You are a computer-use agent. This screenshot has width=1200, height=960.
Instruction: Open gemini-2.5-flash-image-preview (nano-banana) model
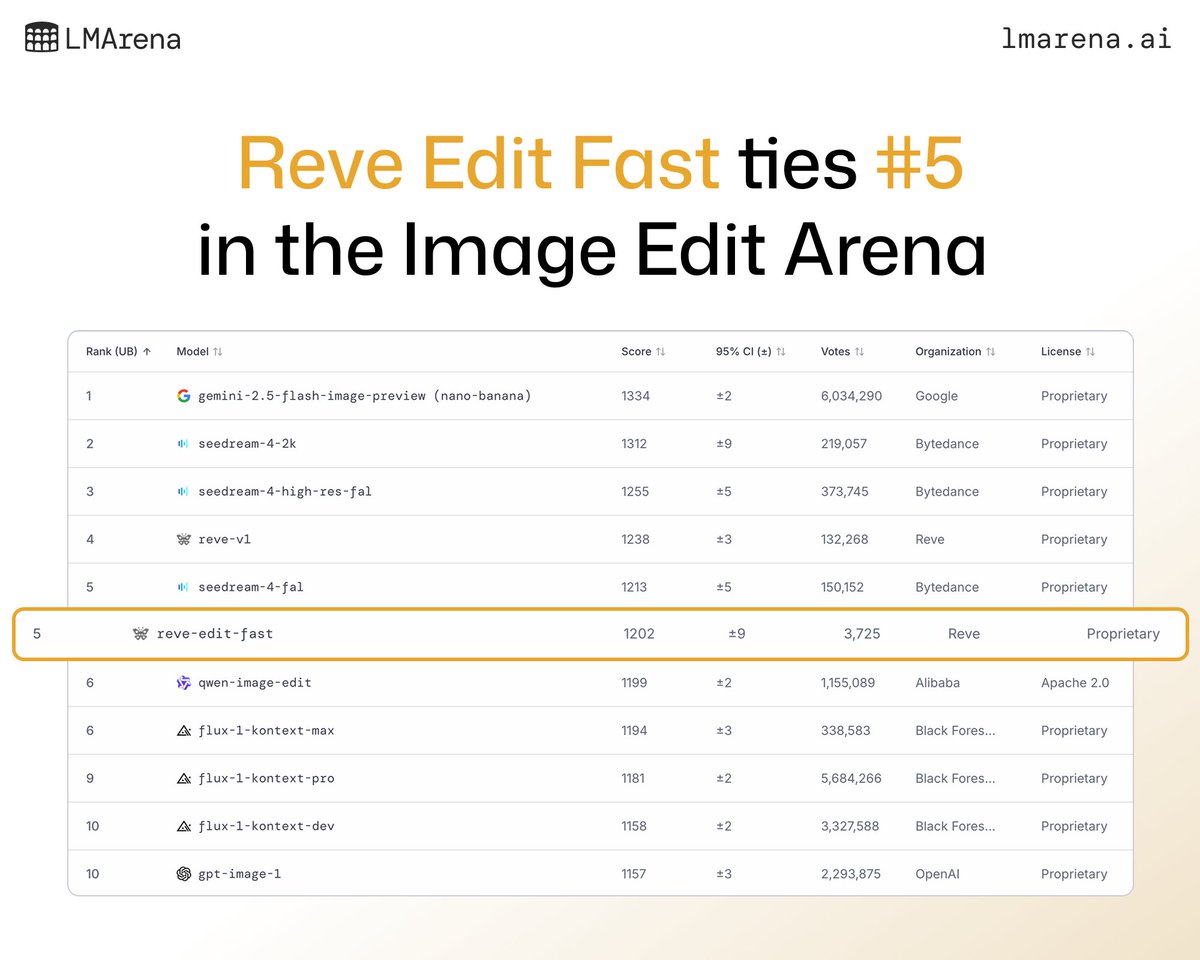(364, 396)
